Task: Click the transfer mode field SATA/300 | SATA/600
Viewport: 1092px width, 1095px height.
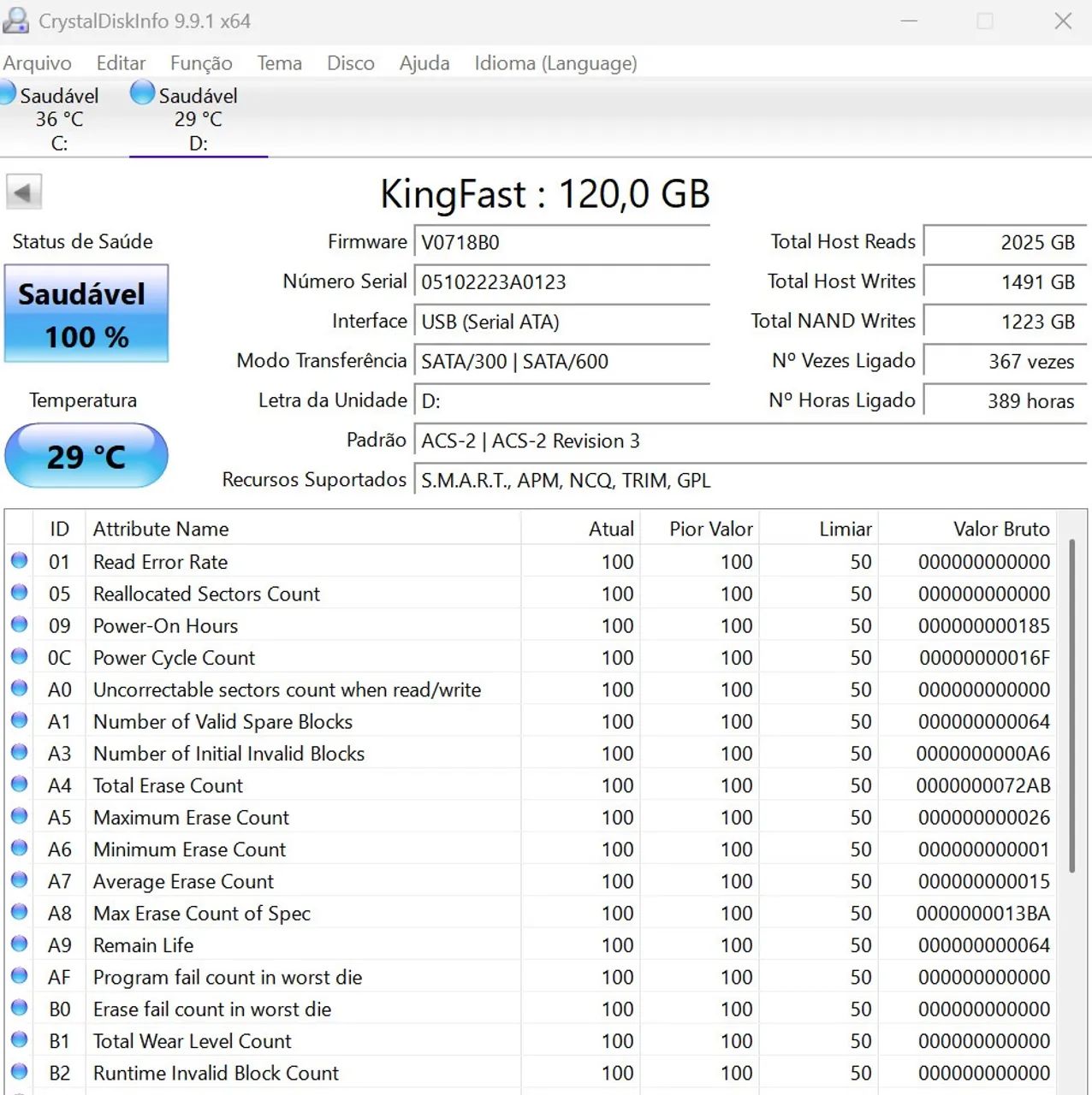Action: 562,361
